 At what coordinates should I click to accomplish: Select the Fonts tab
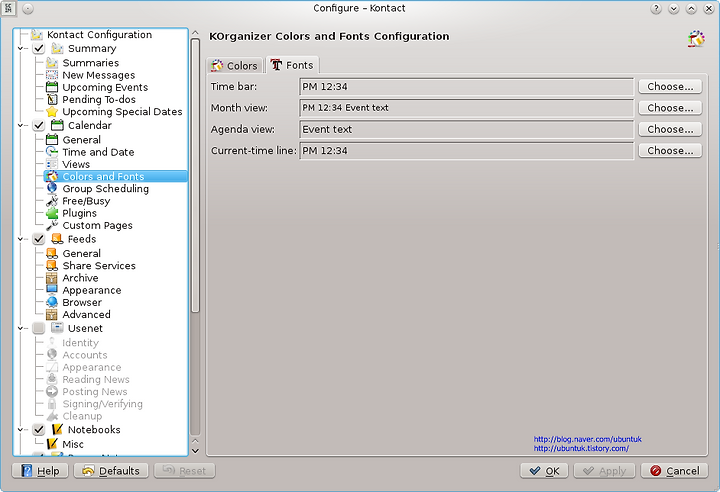pos(292,65)
